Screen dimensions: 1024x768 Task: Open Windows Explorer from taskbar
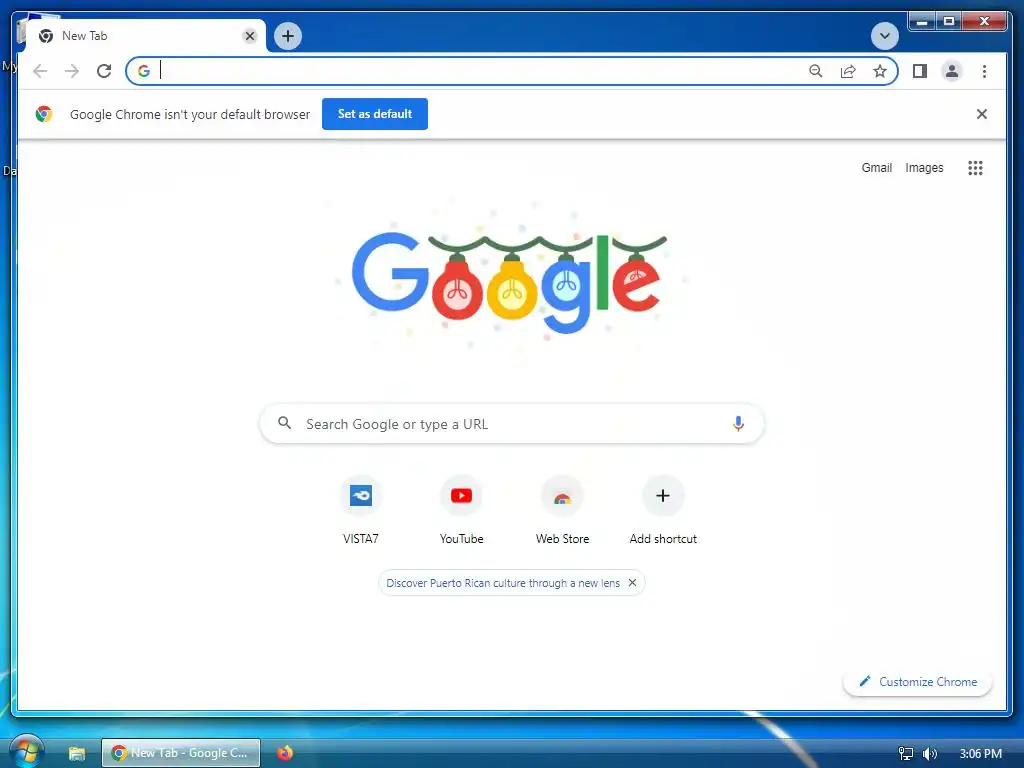(x=77, y=753)
